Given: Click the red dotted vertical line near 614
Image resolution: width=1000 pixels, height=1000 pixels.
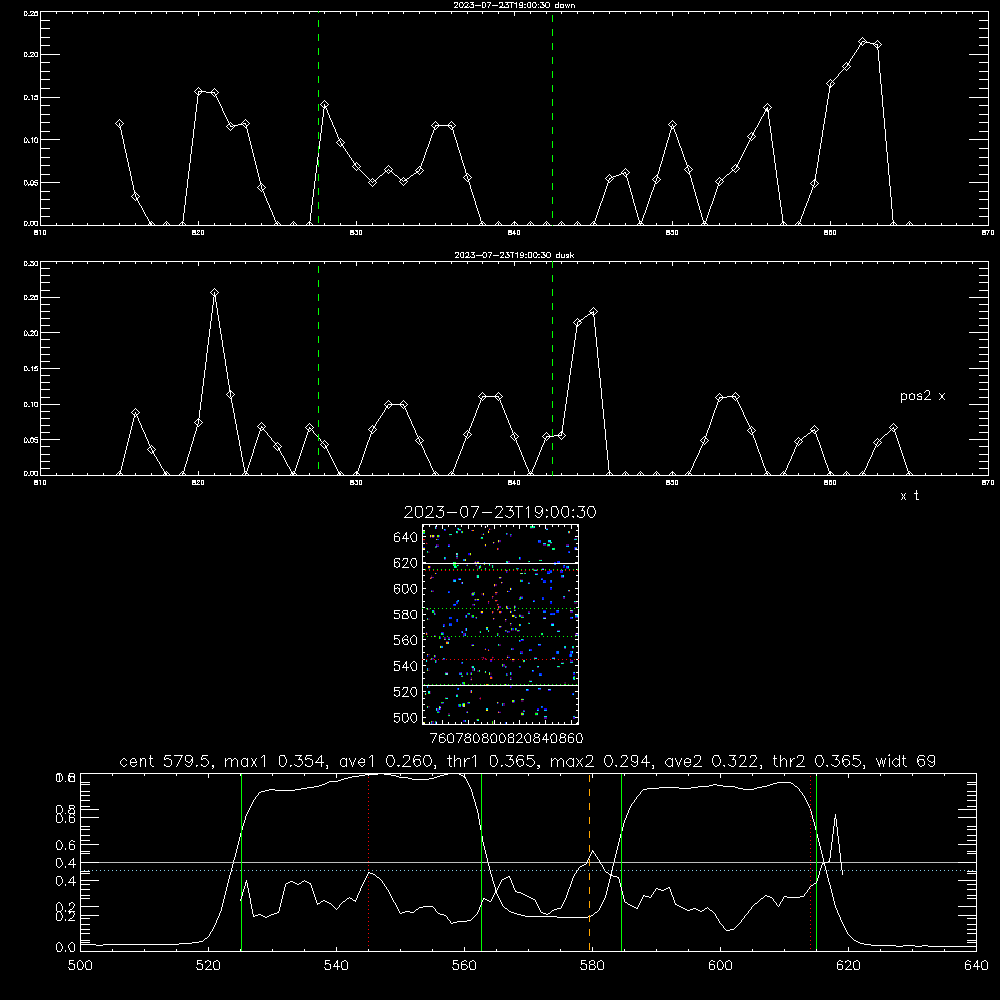Looking at the screenshot, I should coord(811,862).
